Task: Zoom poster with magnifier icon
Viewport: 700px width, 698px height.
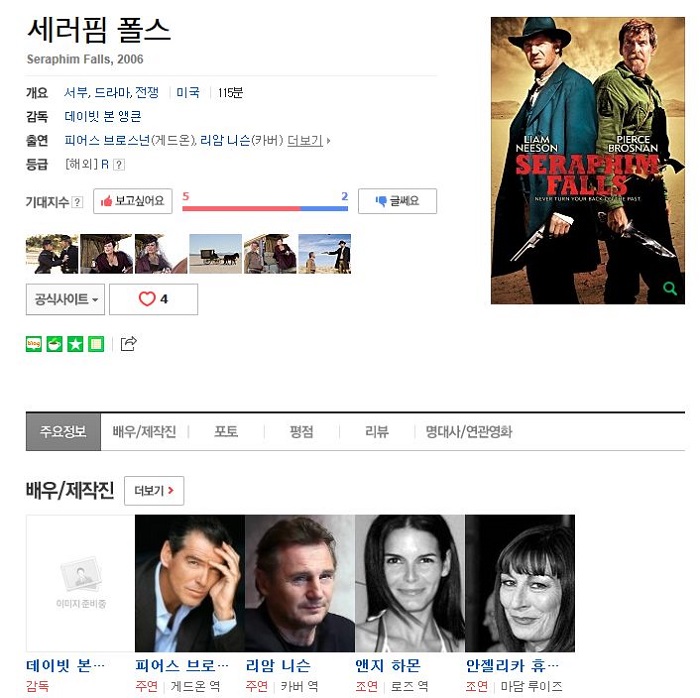Action: click(670, 288)
